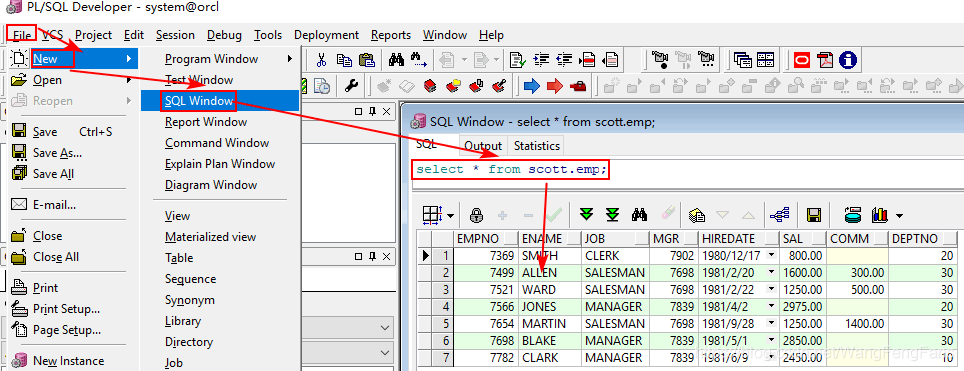
Task: Click the Find Next binoculars-with-arrow icon
Action: point(418,59)
